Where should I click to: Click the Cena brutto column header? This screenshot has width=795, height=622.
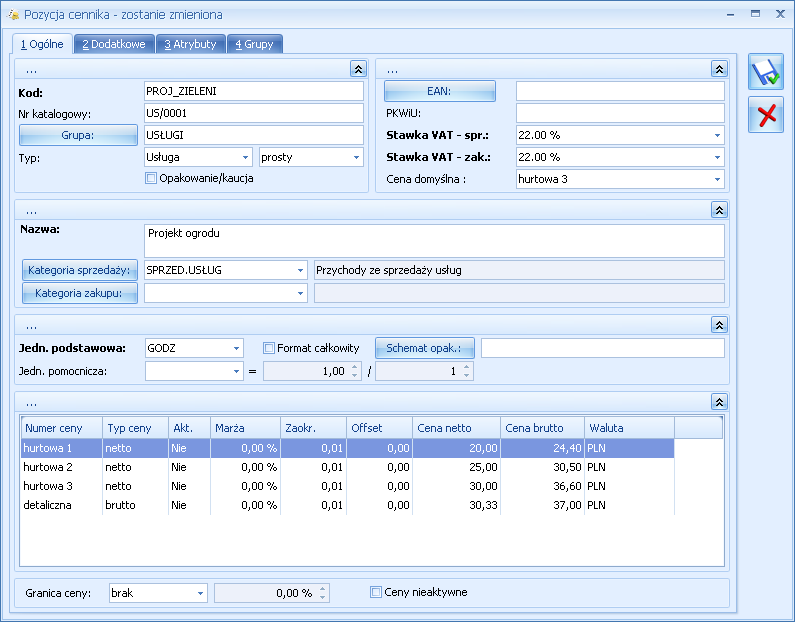pyautogui.click(x=543, y=428)
